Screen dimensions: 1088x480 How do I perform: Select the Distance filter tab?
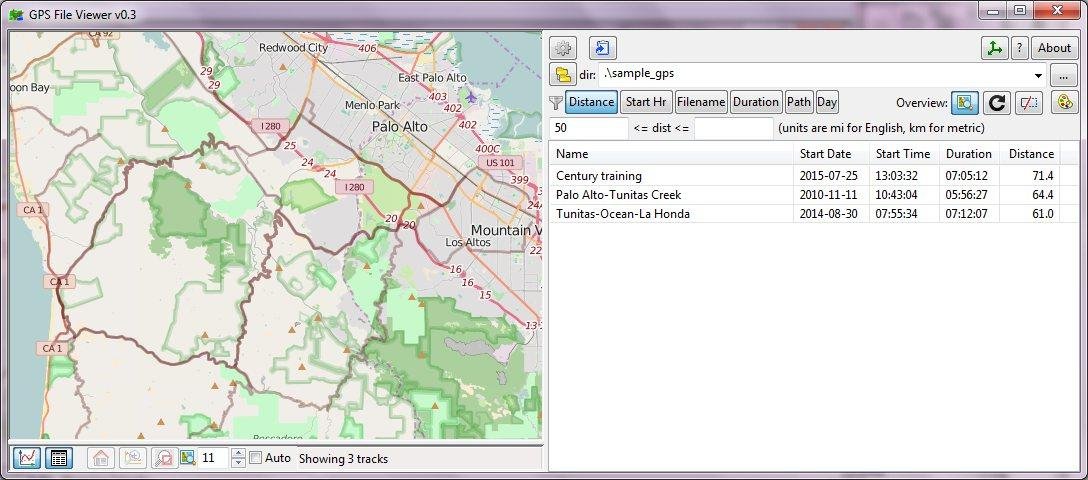pos(591,102)
